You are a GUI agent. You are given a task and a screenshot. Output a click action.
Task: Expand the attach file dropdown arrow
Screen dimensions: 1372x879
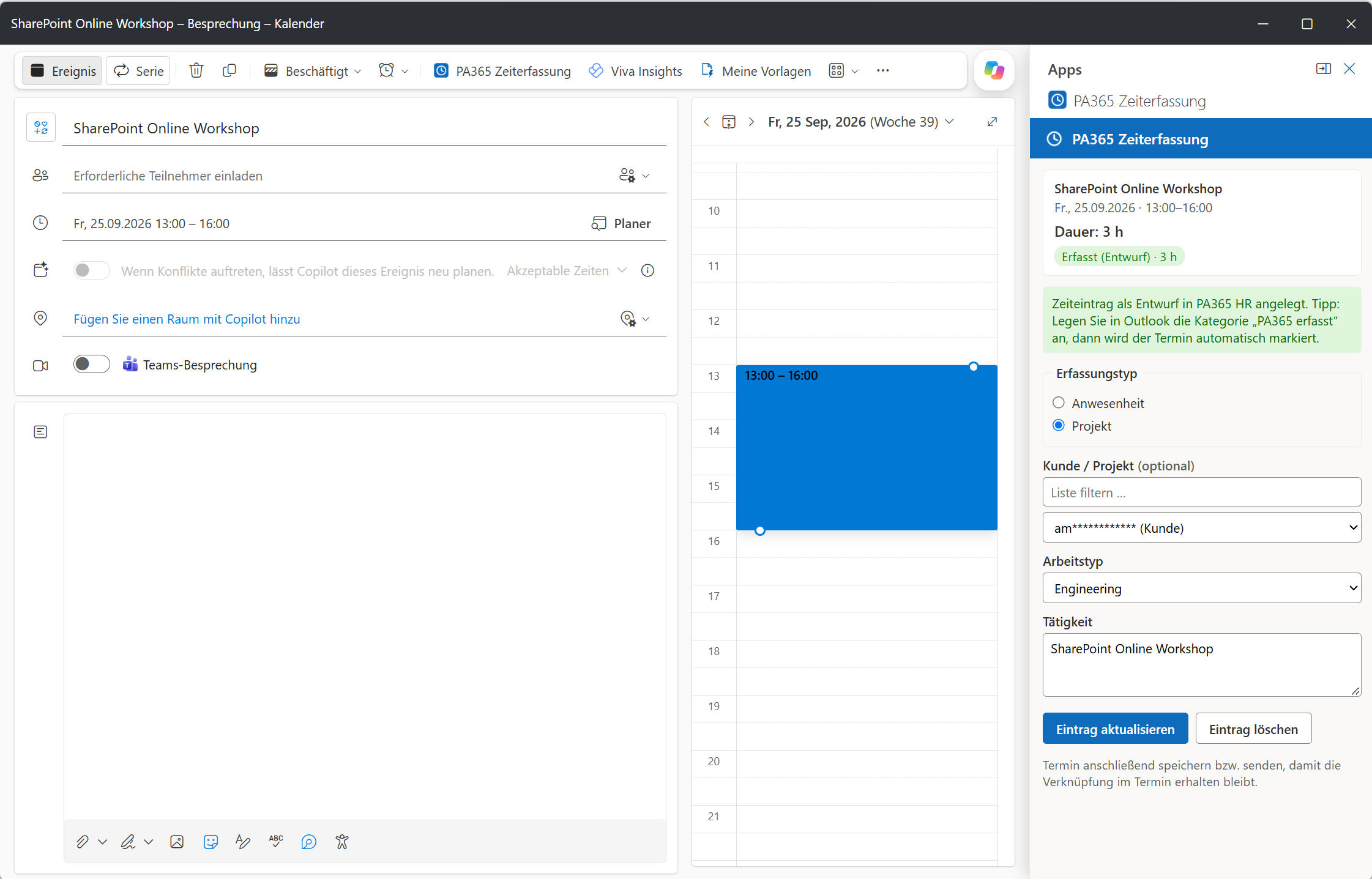pos(103,842)
